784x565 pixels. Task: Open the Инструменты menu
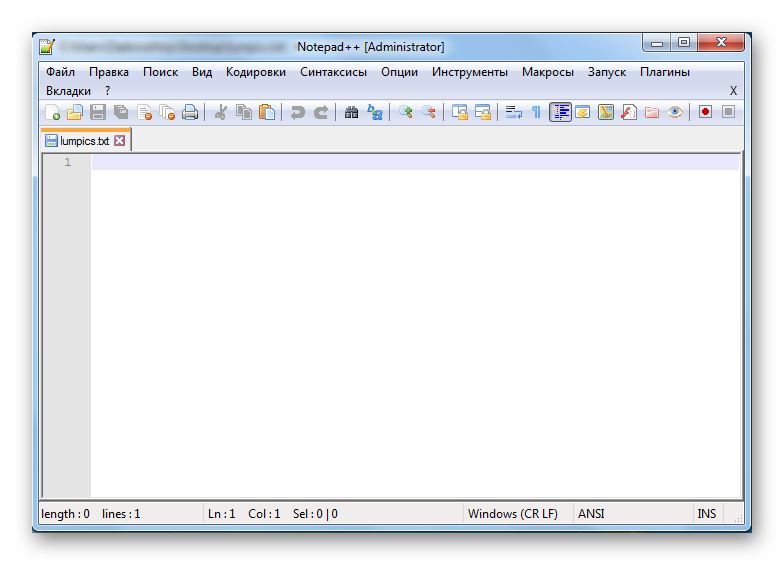tap(470, 72)
